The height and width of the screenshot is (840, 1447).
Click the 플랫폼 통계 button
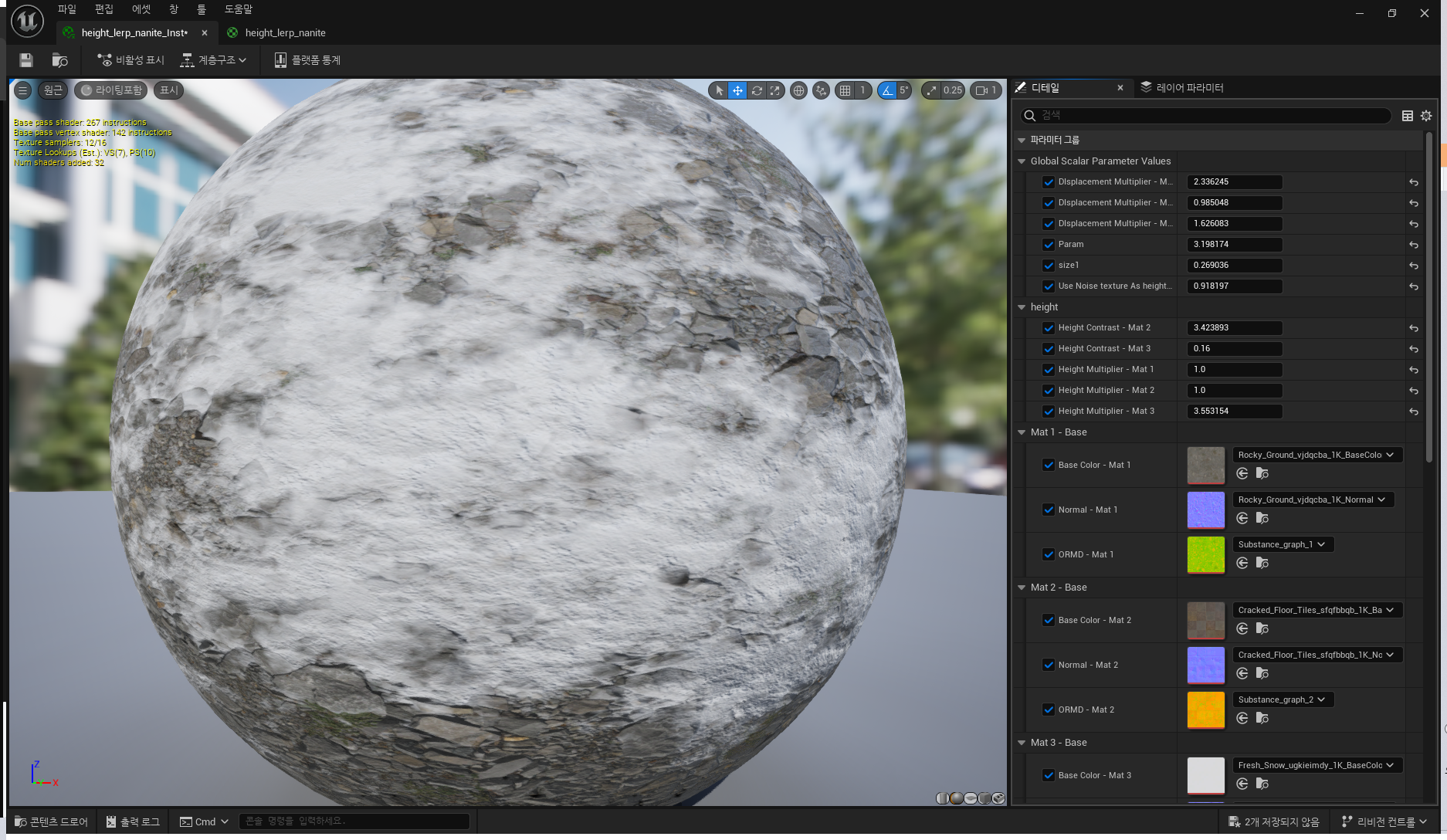click(307, 60)
